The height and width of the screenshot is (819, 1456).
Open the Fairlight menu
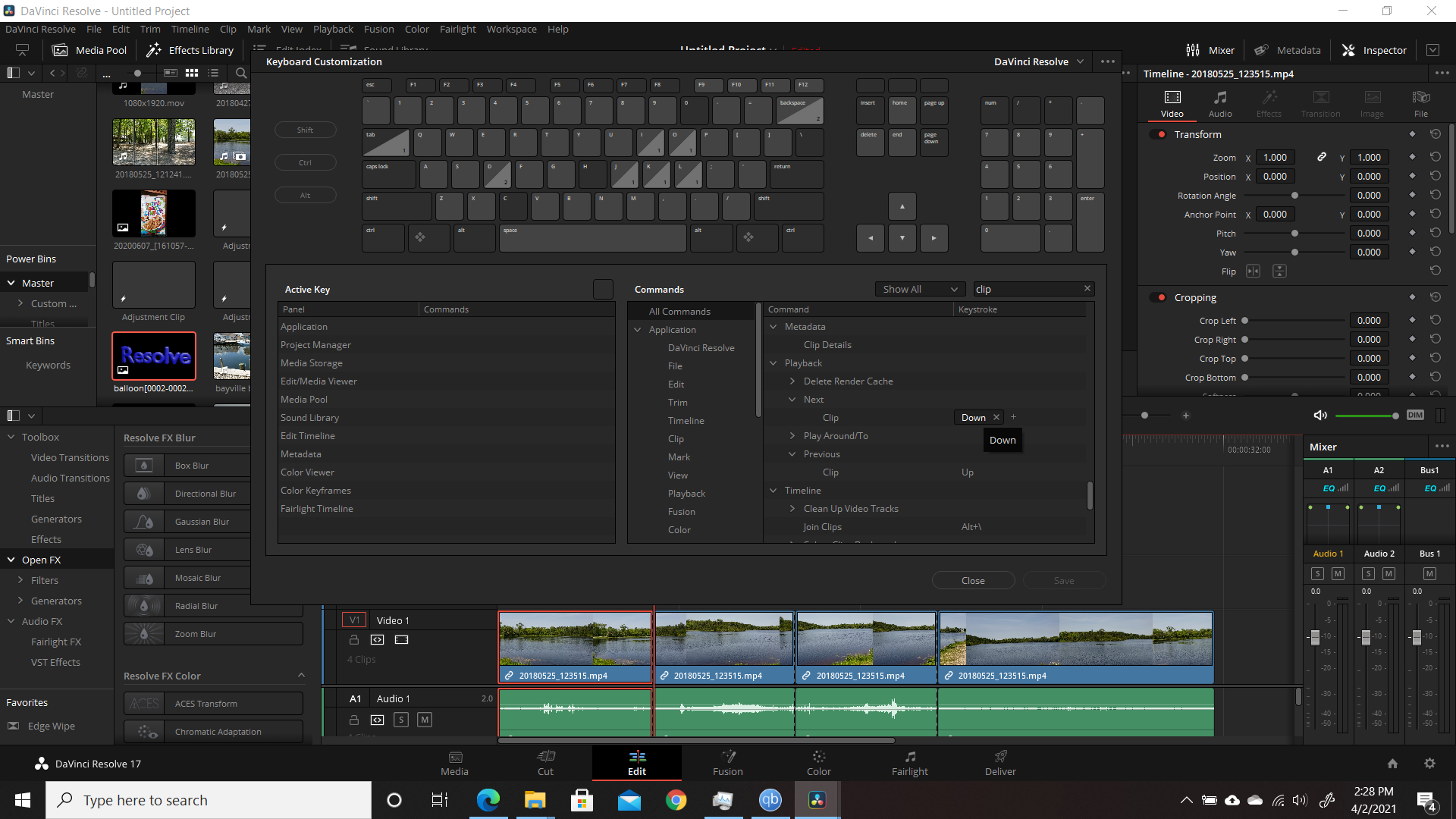[x=457, y=29]
